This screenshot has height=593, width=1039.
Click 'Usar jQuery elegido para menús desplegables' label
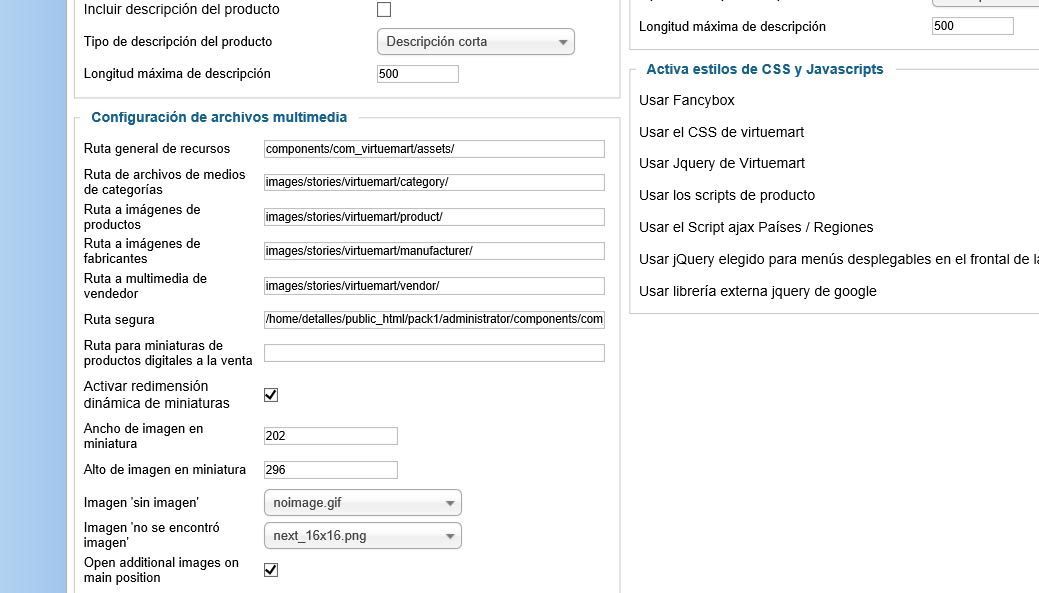839,260
